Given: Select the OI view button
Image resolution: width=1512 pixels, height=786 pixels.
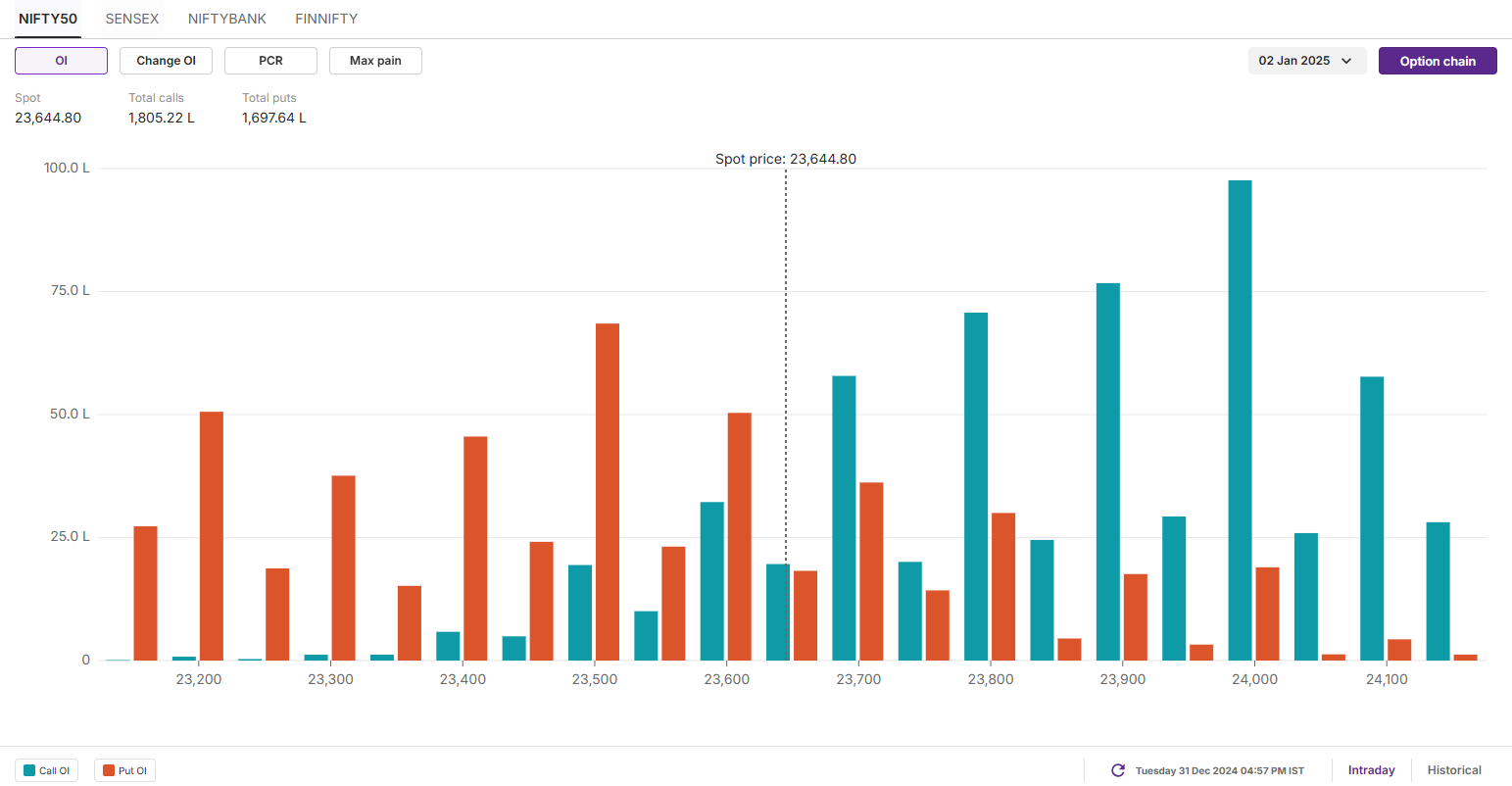Looking at the screenshot, I should pyautogui.click(x=61, y=61).
